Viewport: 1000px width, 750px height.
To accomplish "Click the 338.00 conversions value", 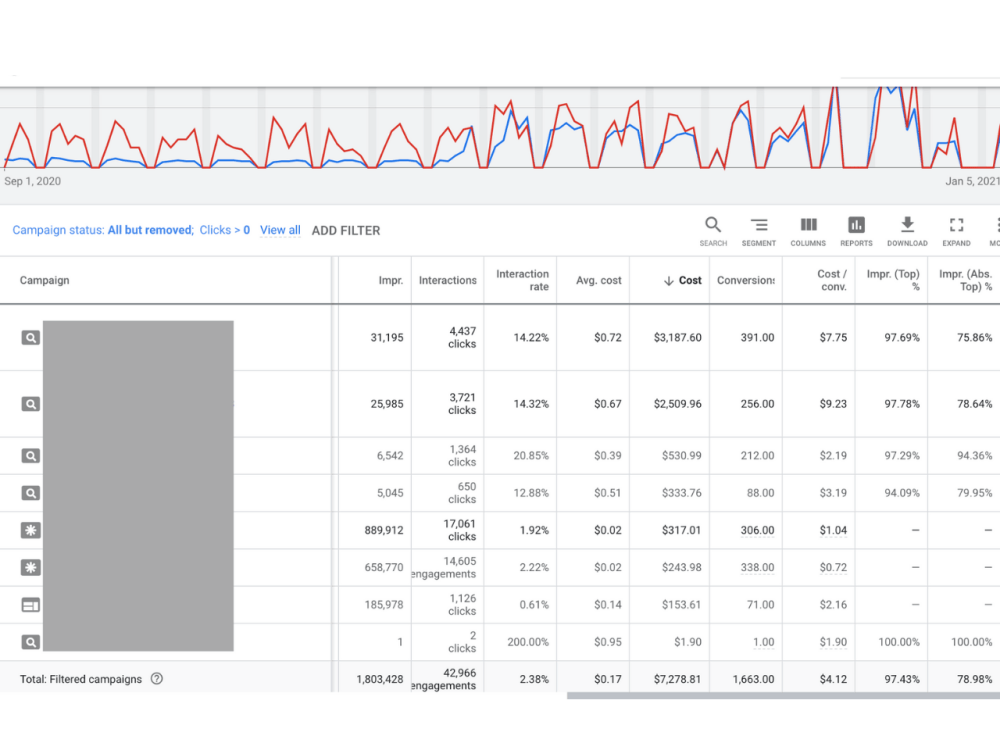I will (757, 567).
